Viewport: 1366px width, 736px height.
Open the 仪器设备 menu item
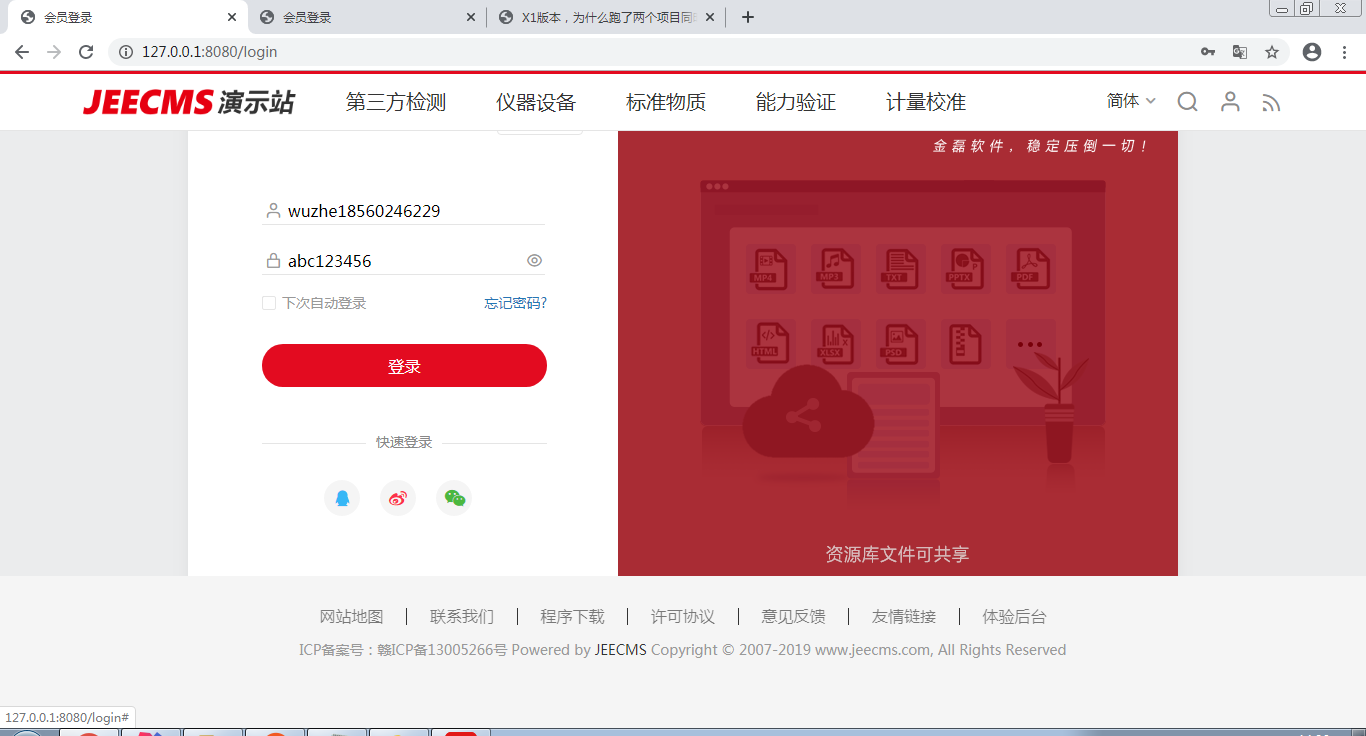pyautogui.click(x=536, y=102)
